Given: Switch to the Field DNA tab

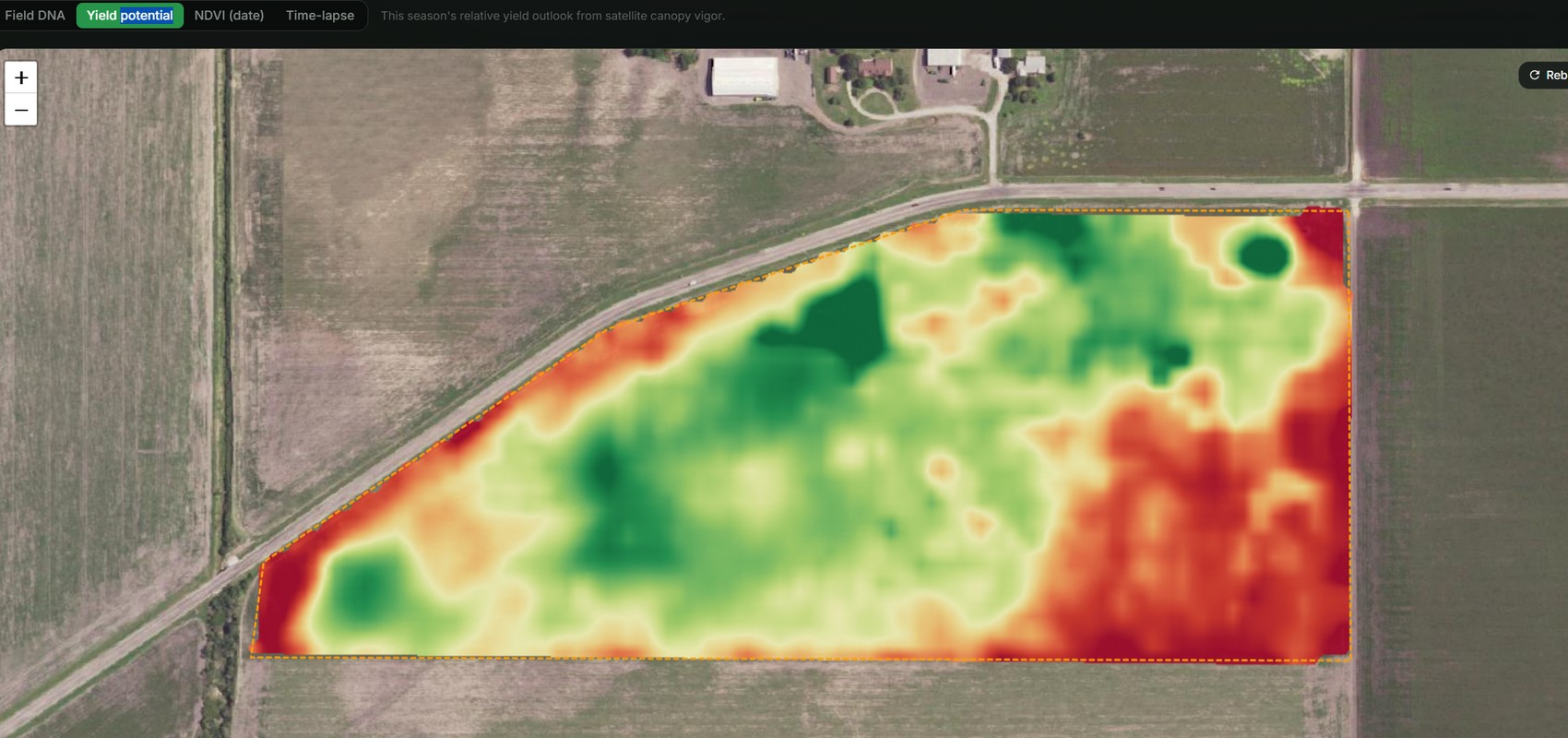Looking at the screenshot, I should [35, 16].
